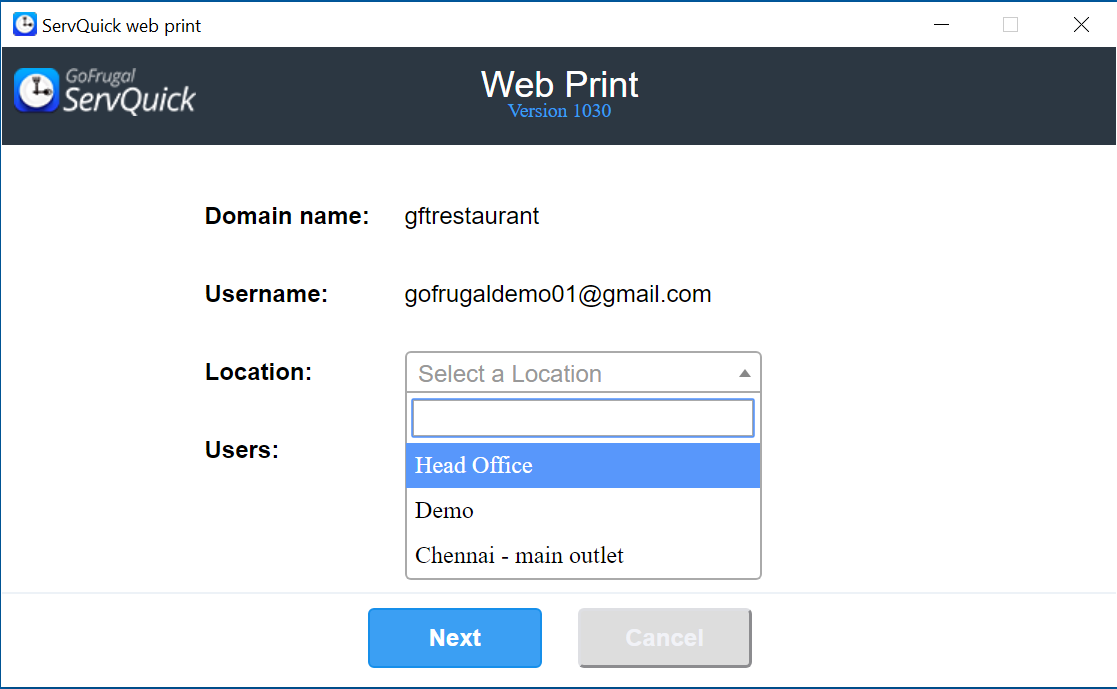Click the "ServQuick web print" window title text

pos(121,26)
